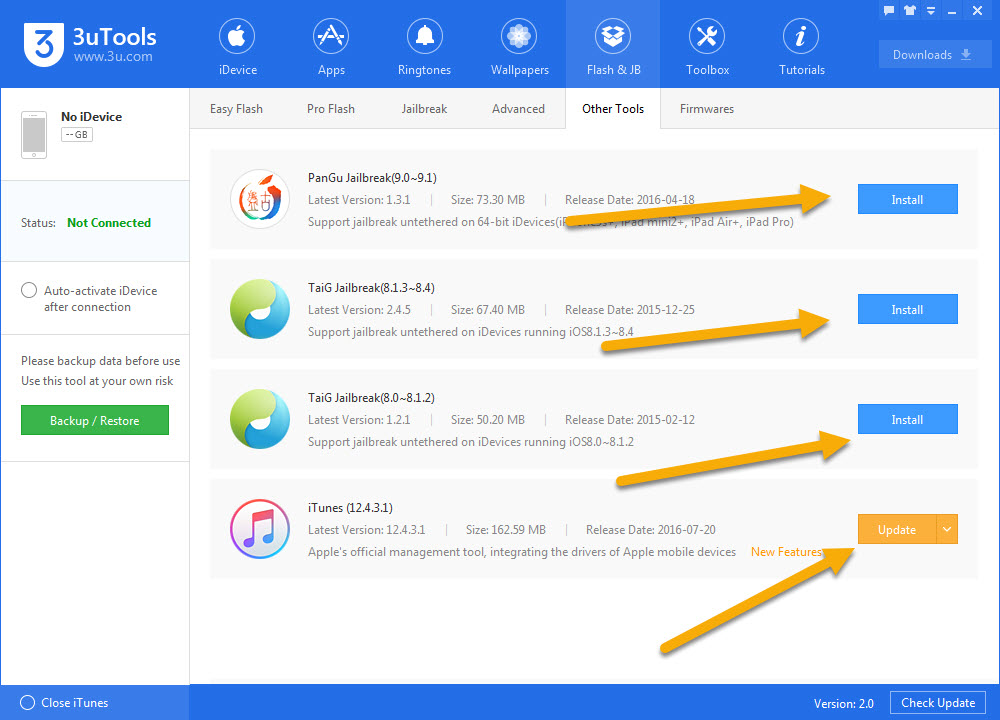Screen dimensions: 1000x720
Task: Click 'Please backup data before use' notice
Action: pyautogui.click(x=101, y=361)
